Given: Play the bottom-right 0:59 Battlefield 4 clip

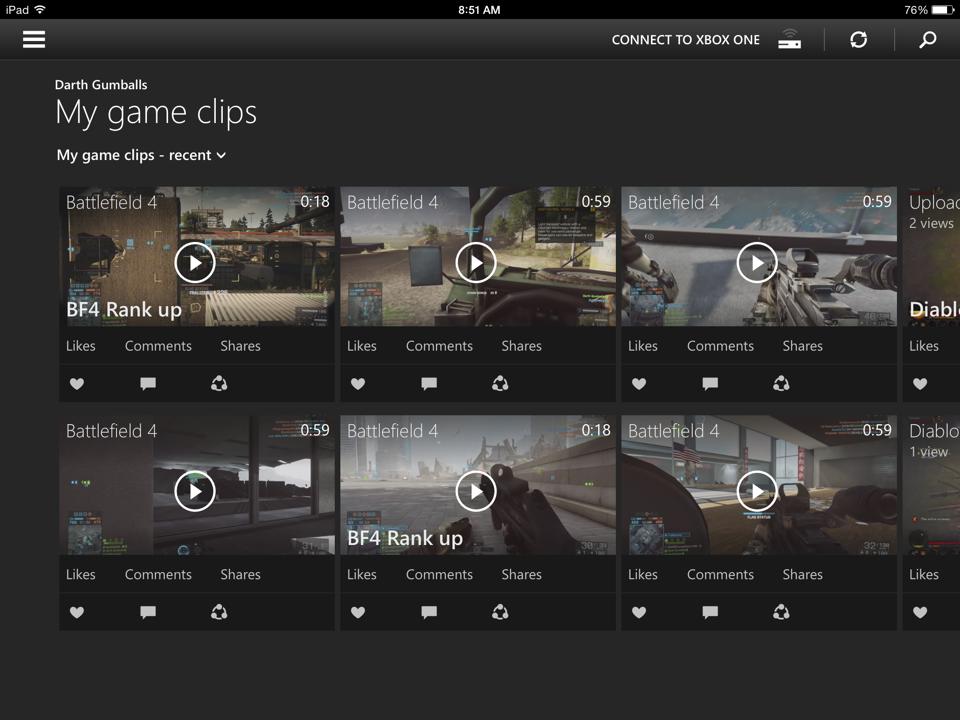Looking at the screenshot, I should pos(757,491).
